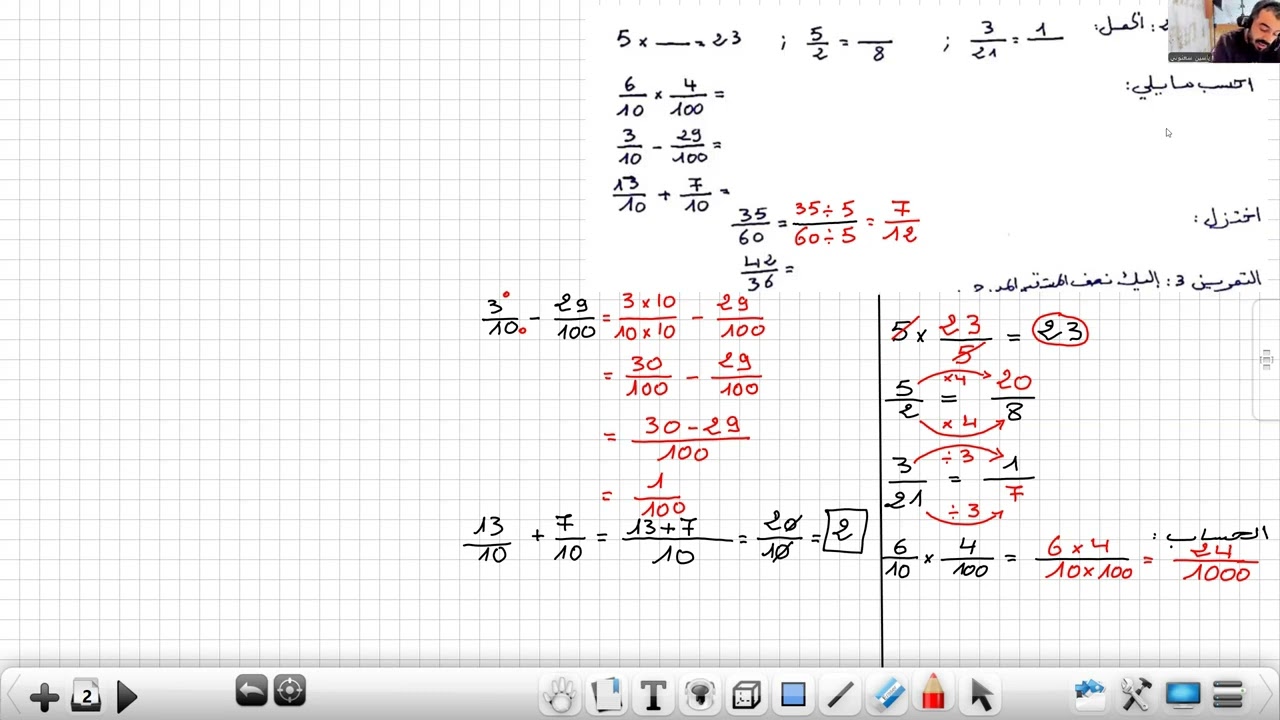Select the 3D box shape tool
The image size is (1280, 720).
click(746, 694)
